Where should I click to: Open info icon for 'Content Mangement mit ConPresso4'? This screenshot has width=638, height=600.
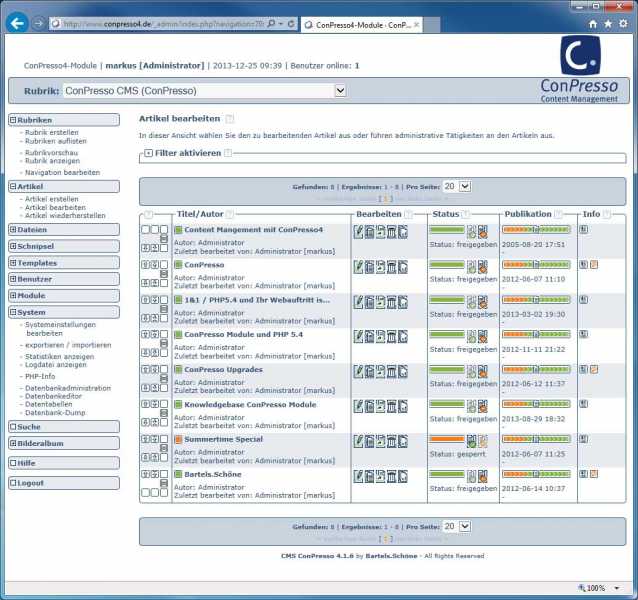coord(583,229)
